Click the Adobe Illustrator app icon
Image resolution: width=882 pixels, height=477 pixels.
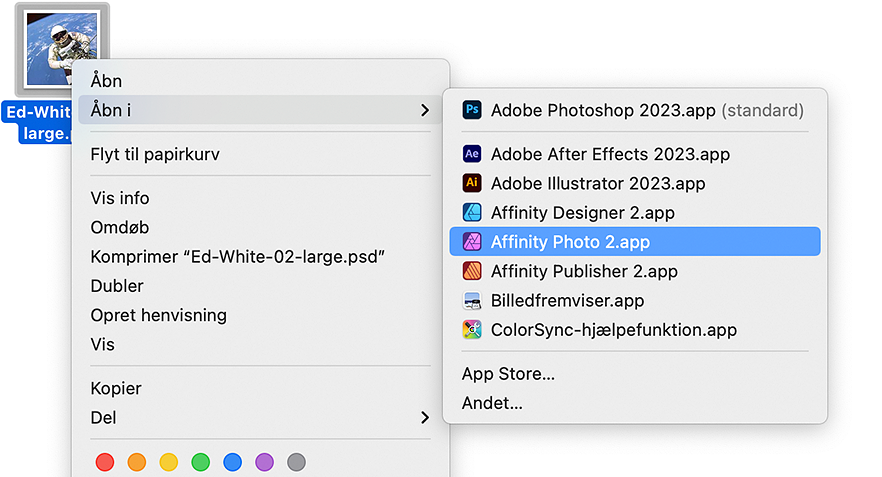click(x=472, y=183)
